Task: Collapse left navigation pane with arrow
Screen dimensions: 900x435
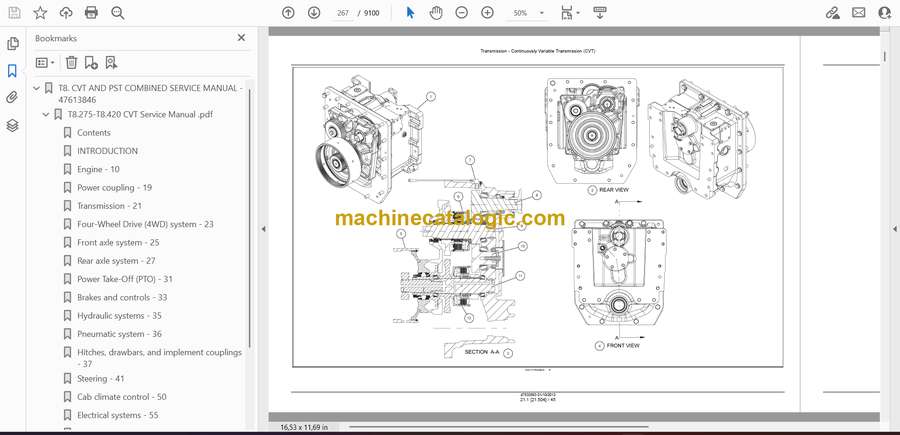Action: (263, 229)
